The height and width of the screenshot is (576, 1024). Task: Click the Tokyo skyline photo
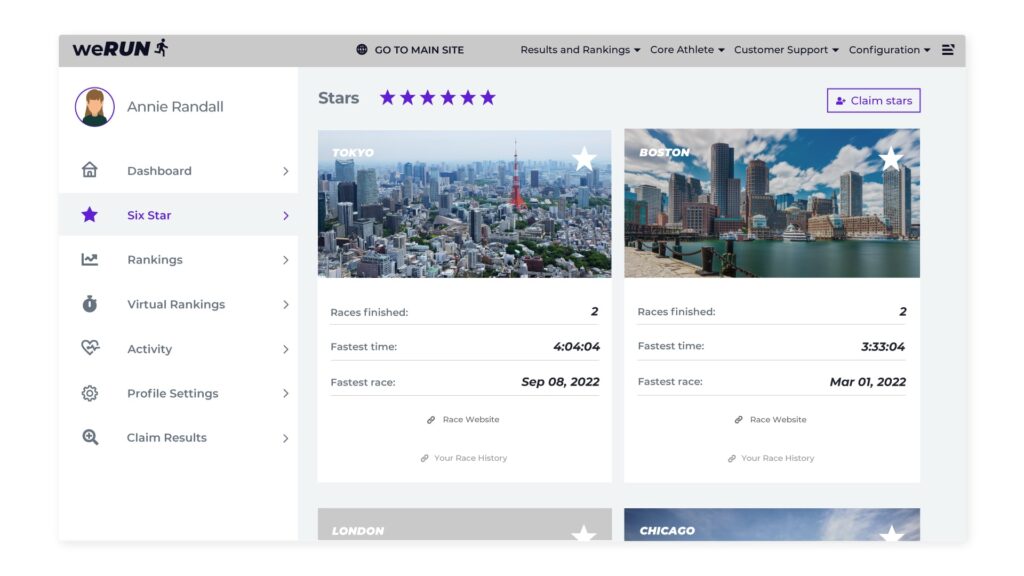tap(464, 204)
